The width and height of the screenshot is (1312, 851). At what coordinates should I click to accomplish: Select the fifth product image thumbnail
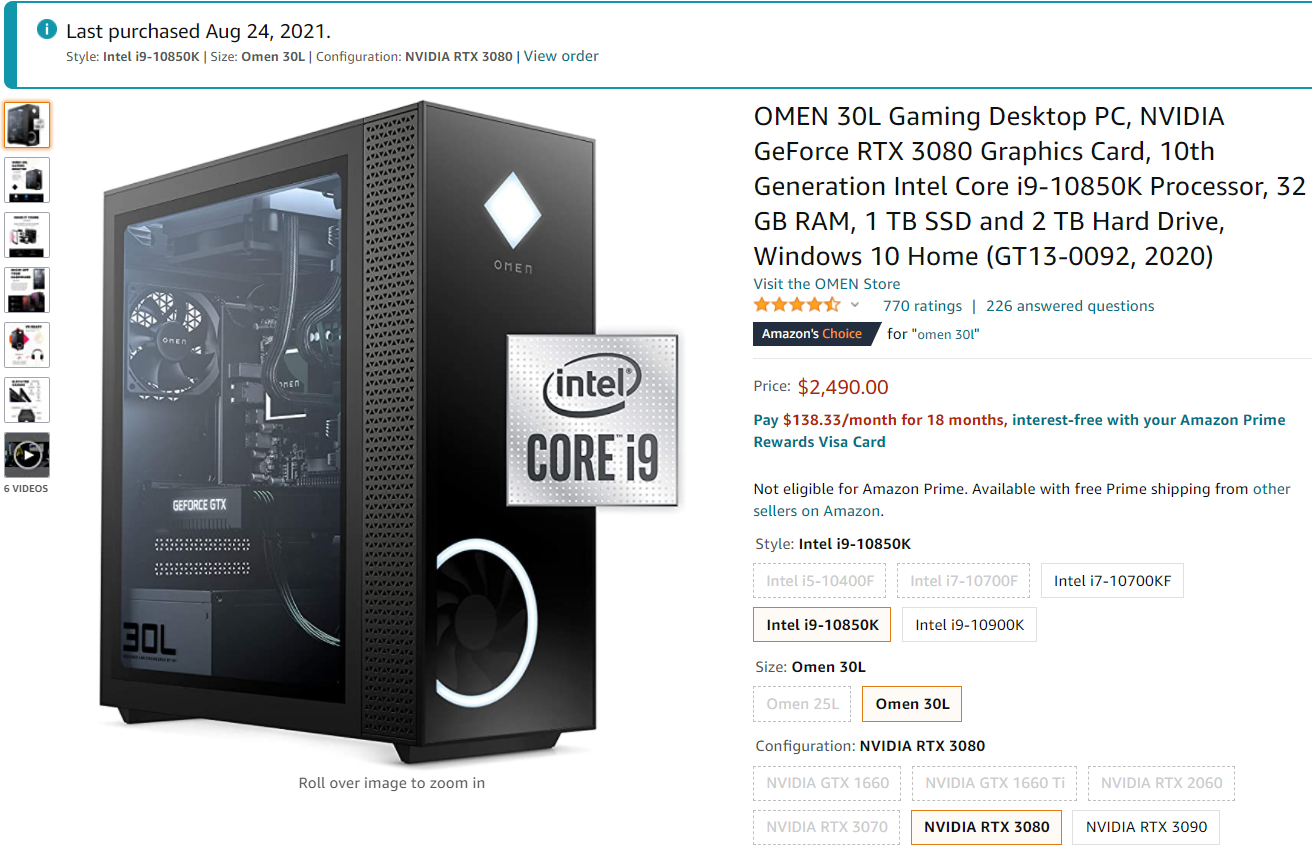coord(27,345)
